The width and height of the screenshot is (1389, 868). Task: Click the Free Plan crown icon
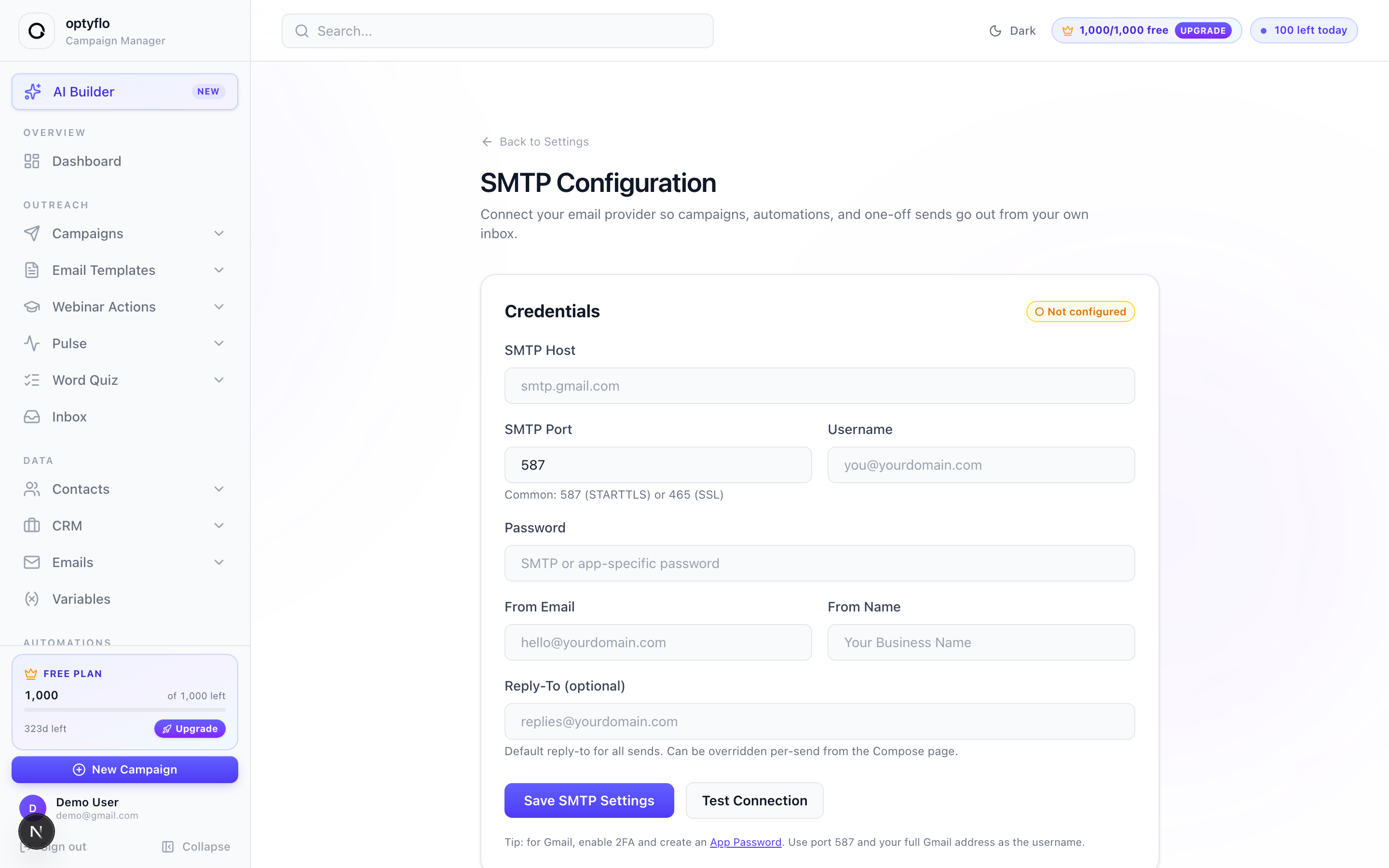point(31,674)
